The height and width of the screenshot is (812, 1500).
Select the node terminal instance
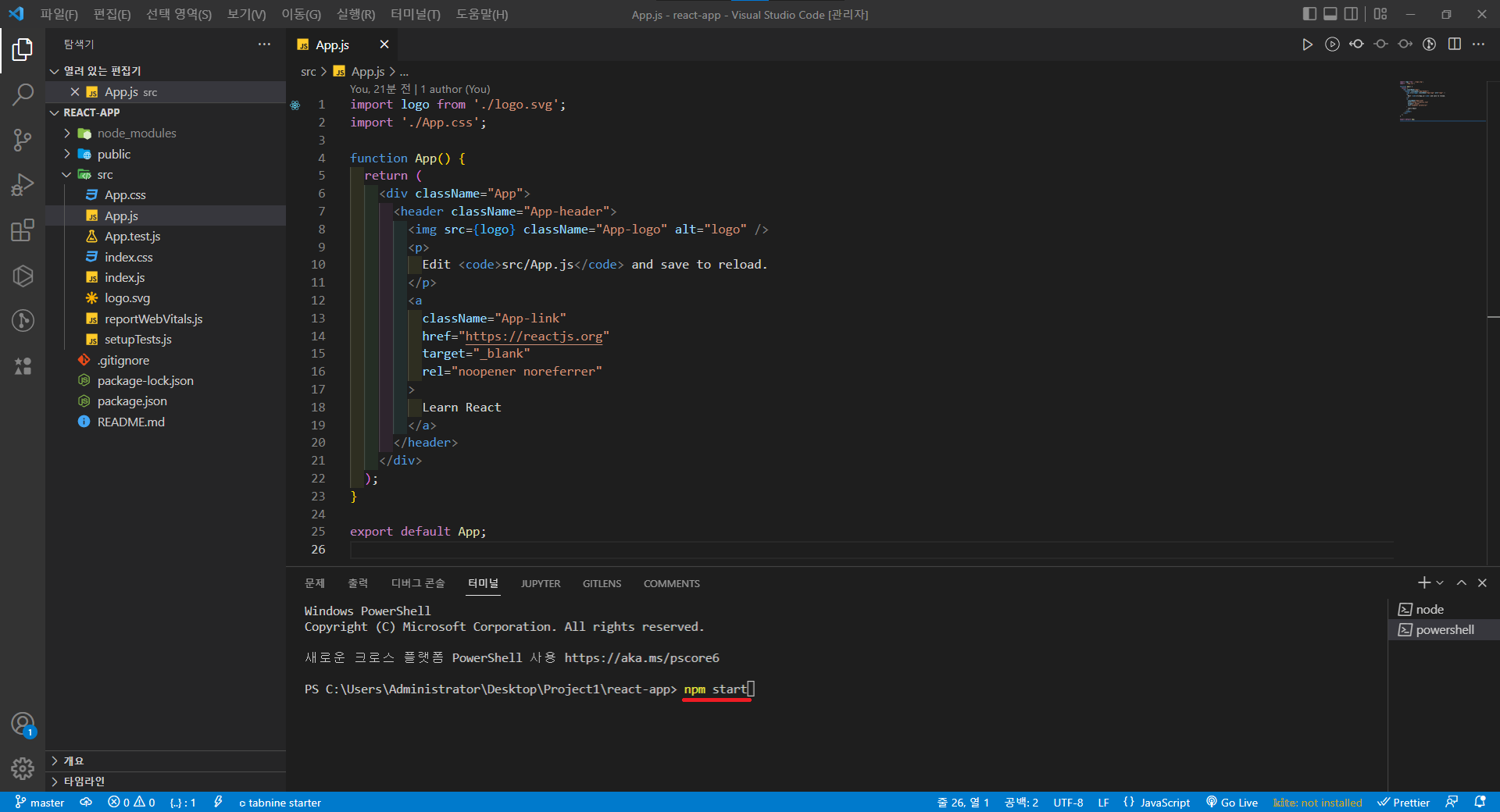(x=1444, y=610)
